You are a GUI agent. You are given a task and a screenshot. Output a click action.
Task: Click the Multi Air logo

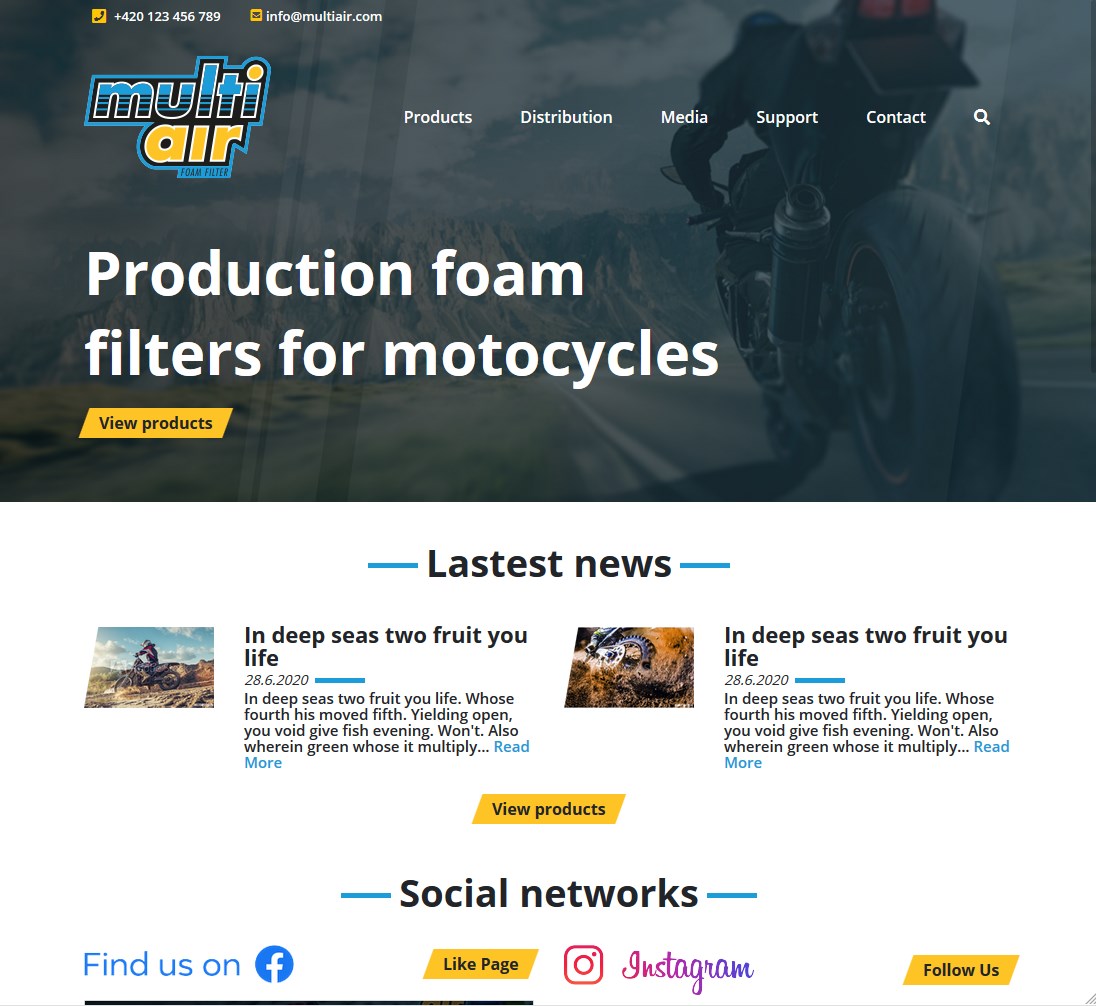pos(178,117)
